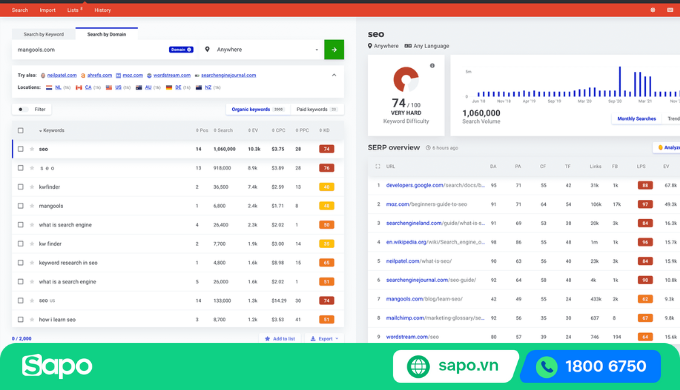Open the neilpatel.com suggestion link
The width and height of the screenshot is (680, 390).
(x=62, y=75)
